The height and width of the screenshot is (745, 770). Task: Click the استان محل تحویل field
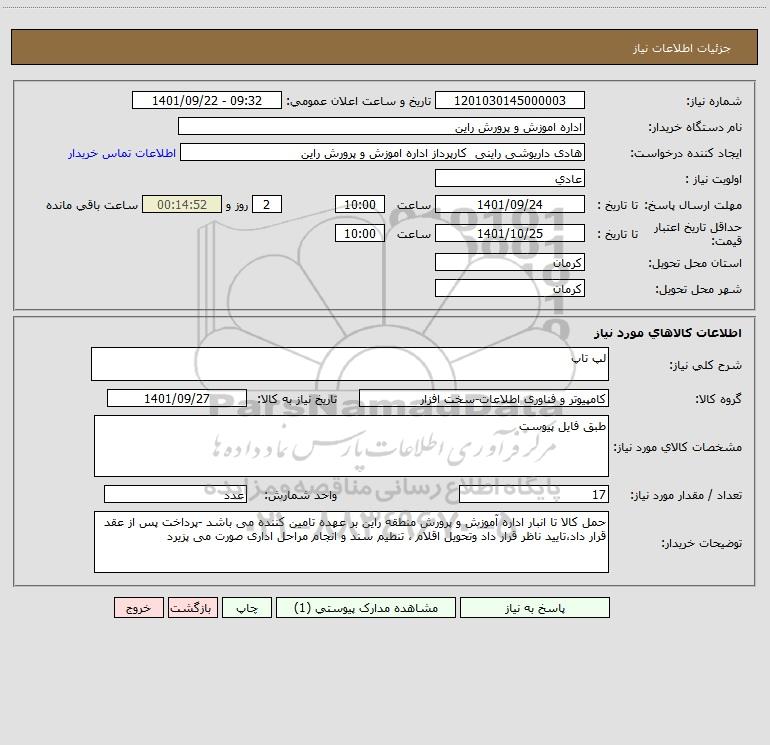coord(510,262)
